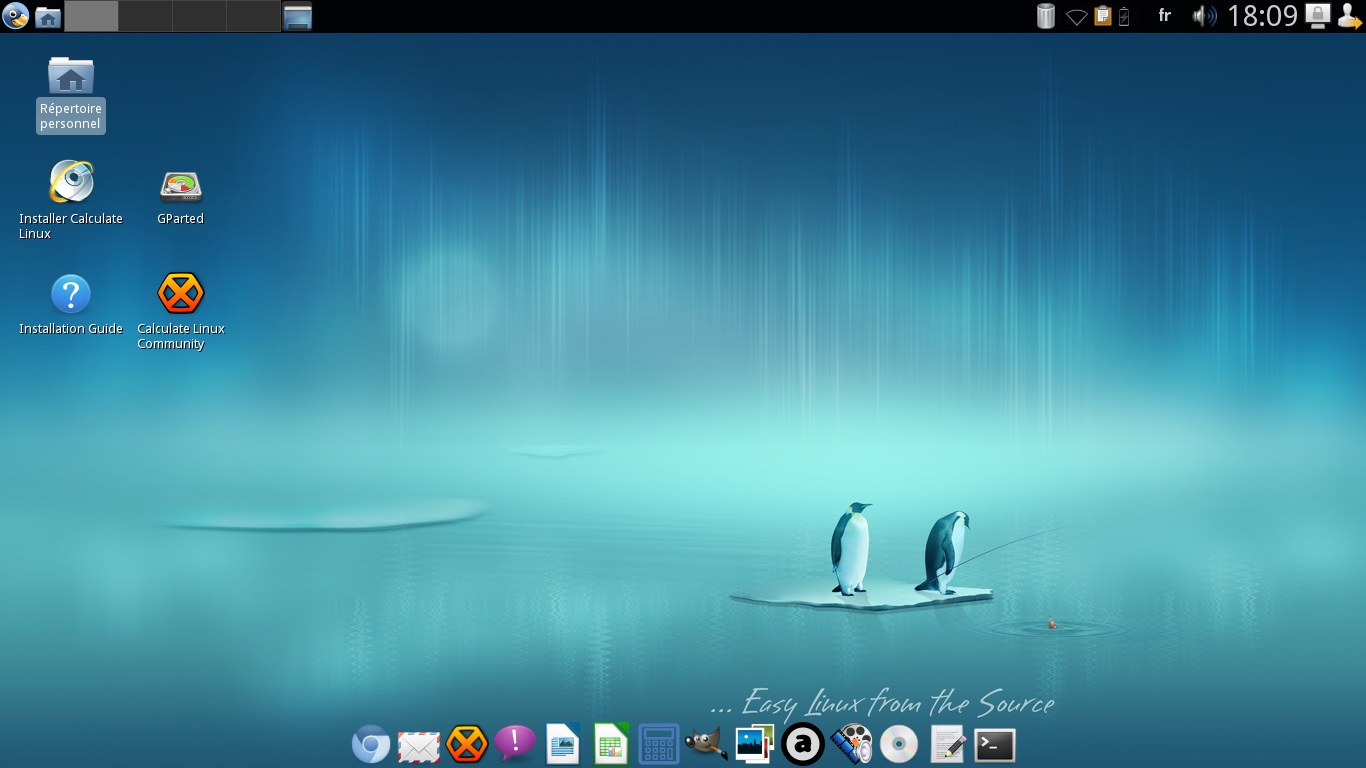The height and width of the screenshot is (768, 1366).
Task: Select the highlighted first desktop in pager
Action: click(91, 16)
